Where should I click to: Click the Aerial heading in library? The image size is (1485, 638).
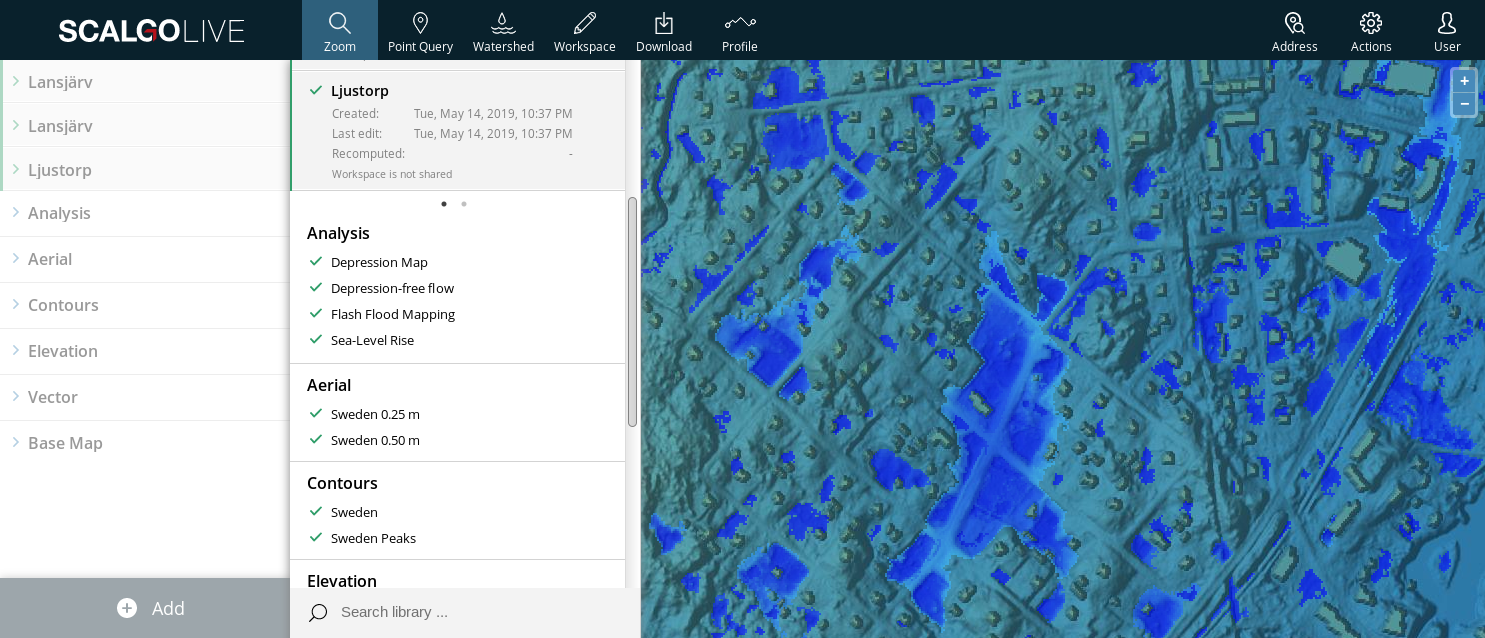point(329,385)
